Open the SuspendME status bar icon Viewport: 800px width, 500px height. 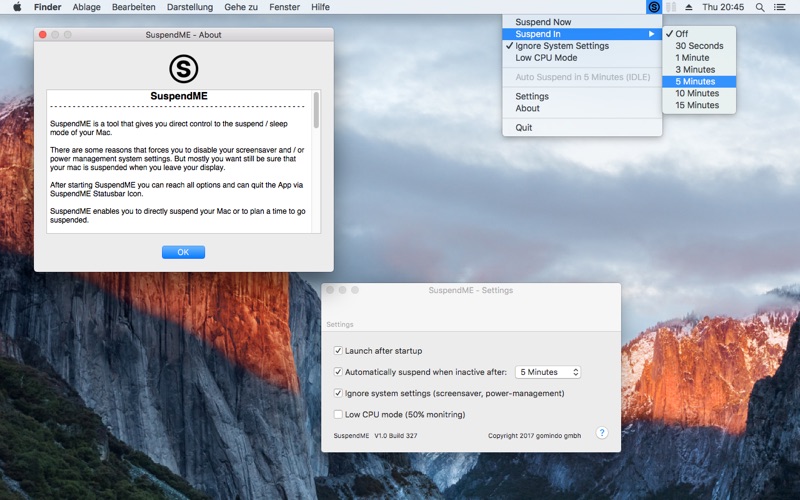(654, 7)
